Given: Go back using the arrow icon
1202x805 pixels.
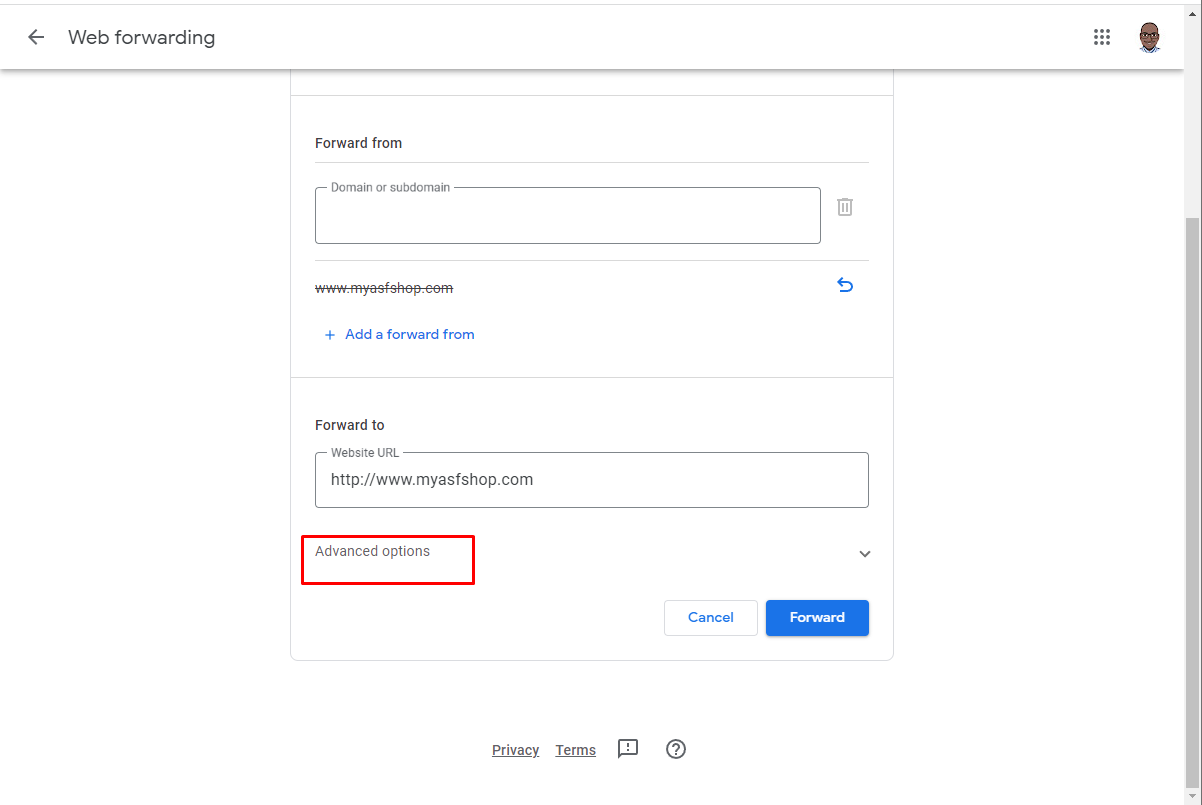Looking at the screenshot, I should click(36, 37).
